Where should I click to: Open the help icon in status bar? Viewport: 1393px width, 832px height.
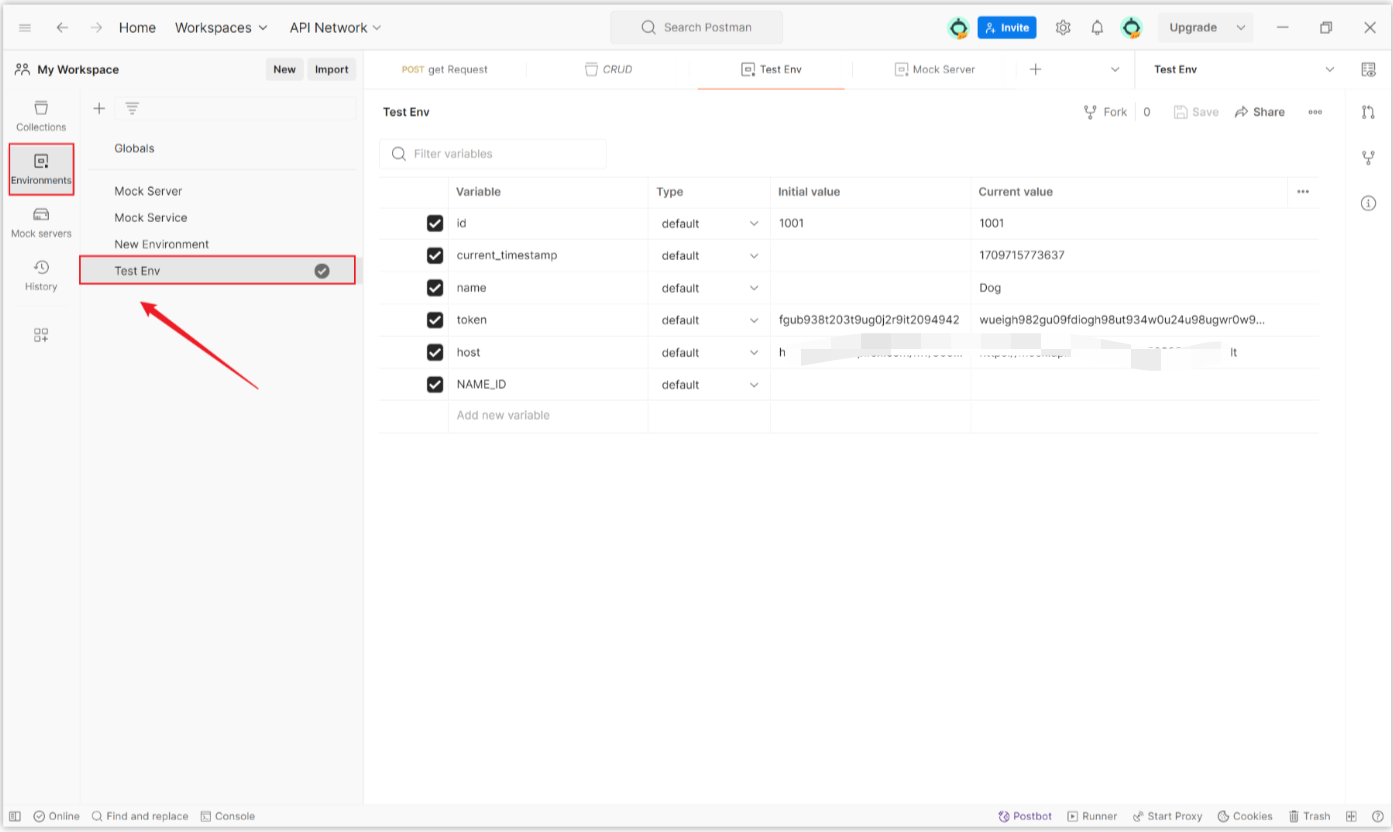pyautogui.click(x=1378, y=816)
